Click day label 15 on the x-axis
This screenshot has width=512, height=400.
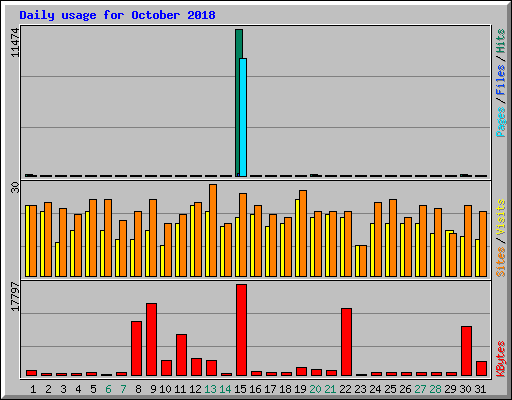point(240,389)
